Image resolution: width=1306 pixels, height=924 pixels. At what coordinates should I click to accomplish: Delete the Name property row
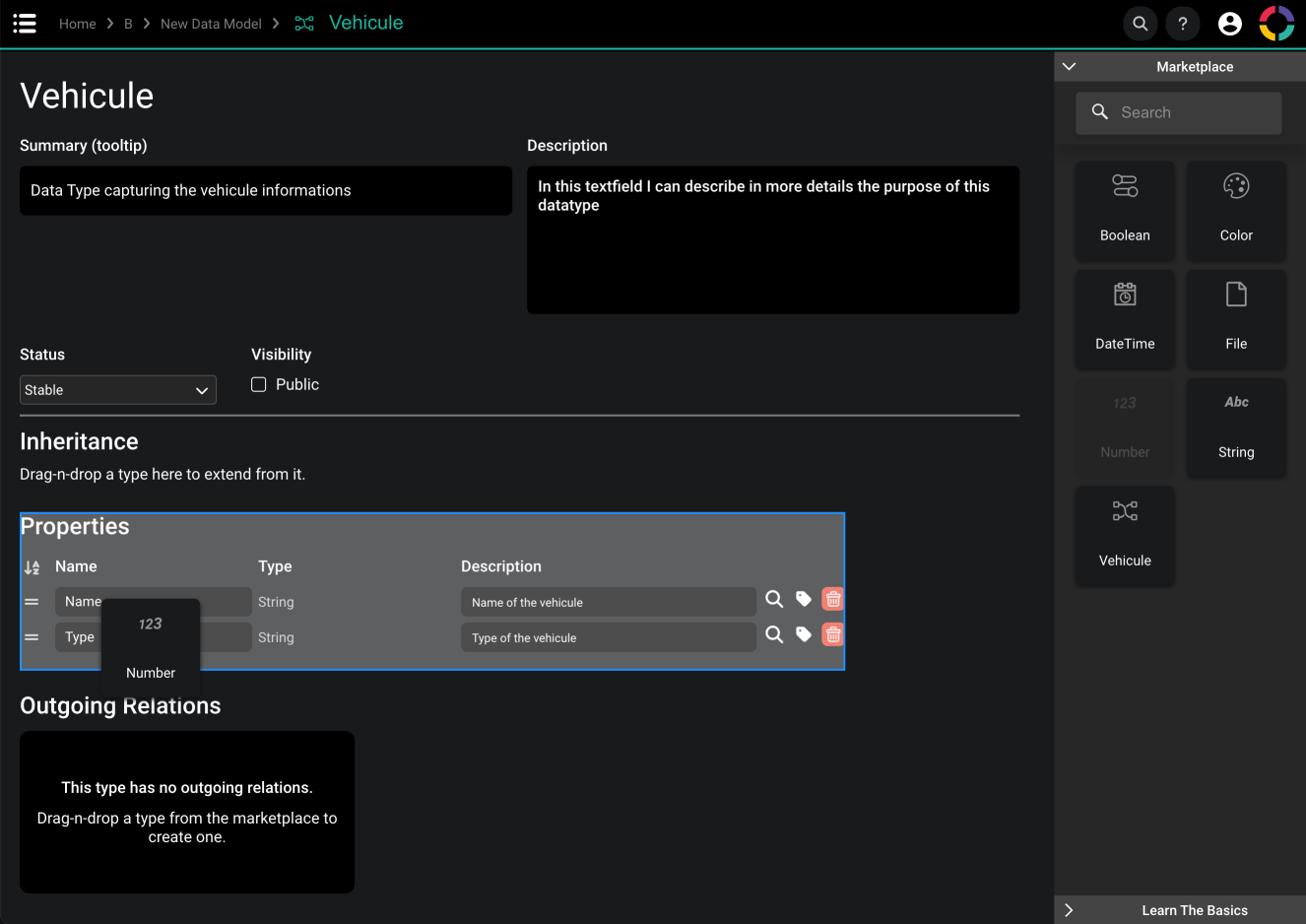pyautogui.click(x=832, y=599)
